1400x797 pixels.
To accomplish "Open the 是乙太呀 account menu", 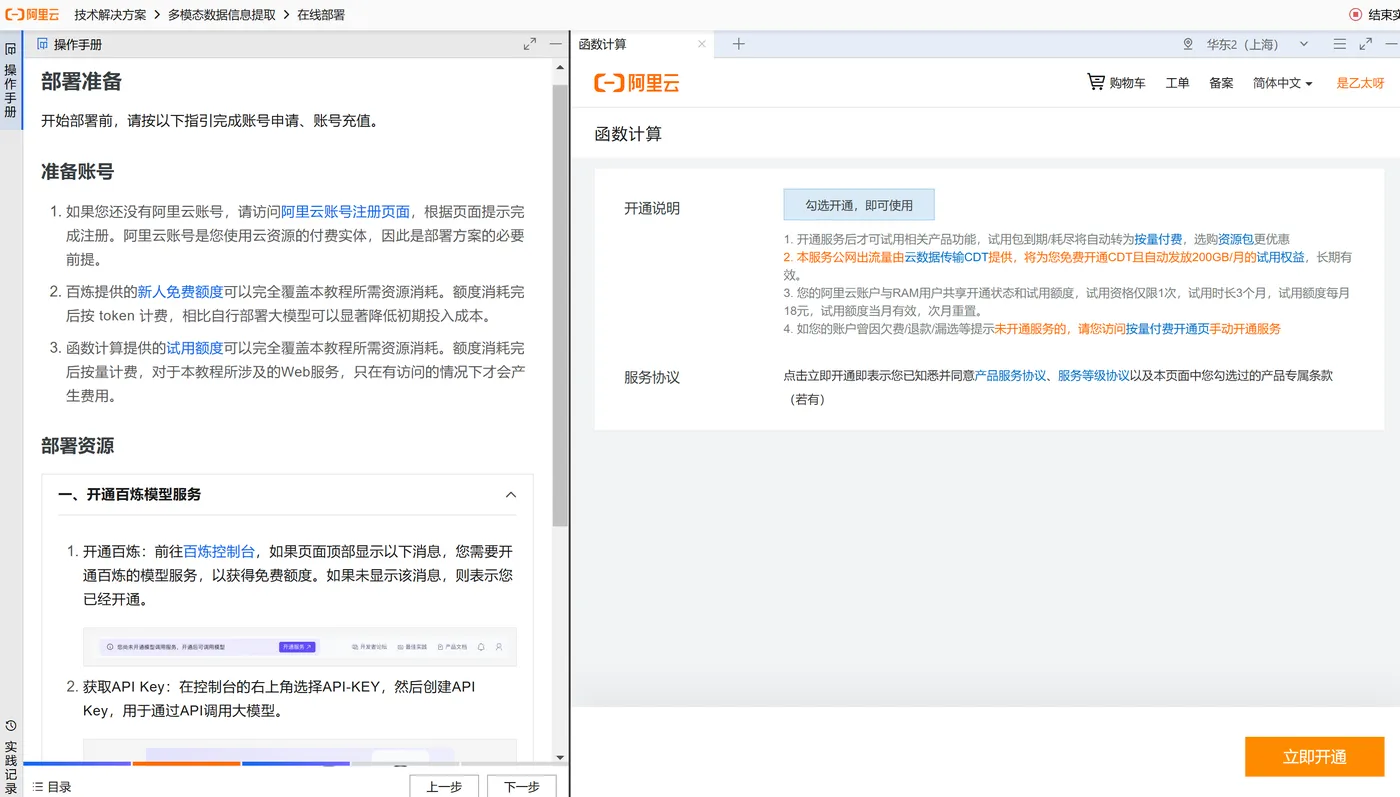I will point(1360,83).
